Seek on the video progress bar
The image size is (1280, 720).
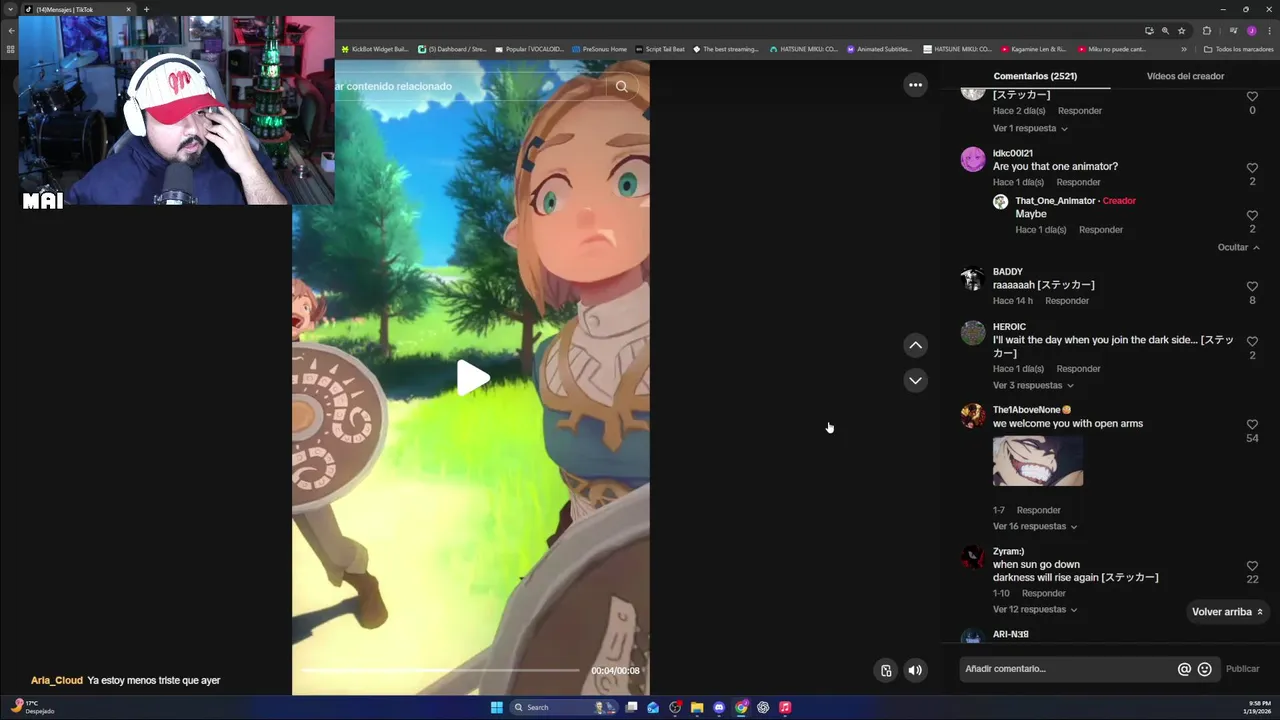click(440, 670)
